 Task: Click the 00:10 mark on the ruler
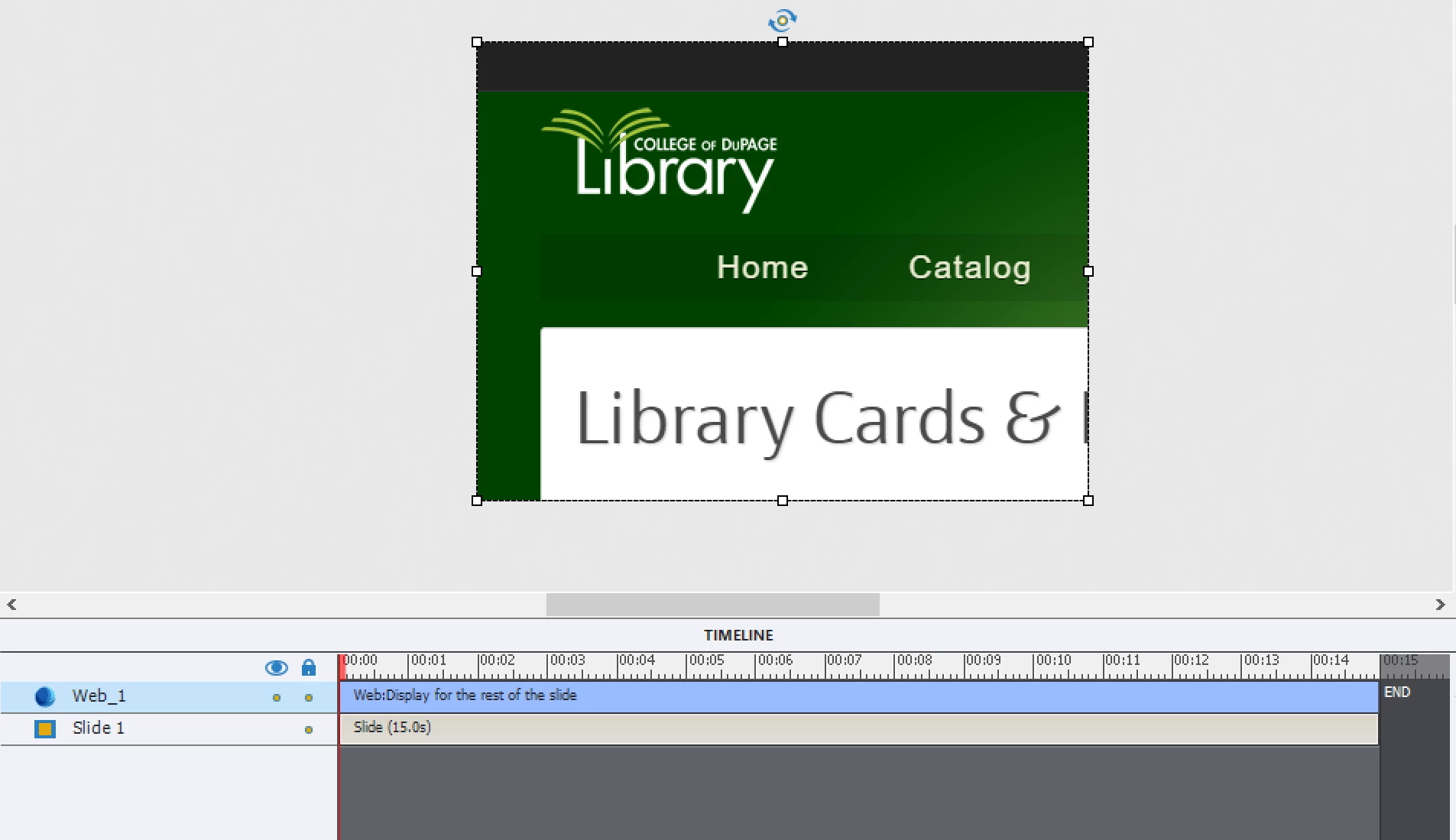click(1053, 660)
